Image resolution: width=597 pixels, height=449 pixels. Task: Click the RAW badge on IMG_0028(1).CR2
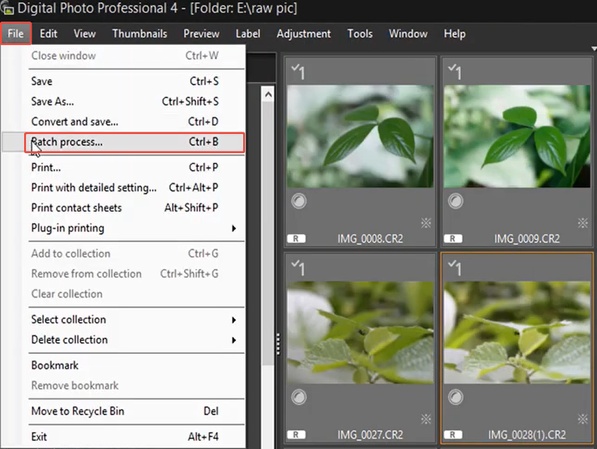[453, 435]
